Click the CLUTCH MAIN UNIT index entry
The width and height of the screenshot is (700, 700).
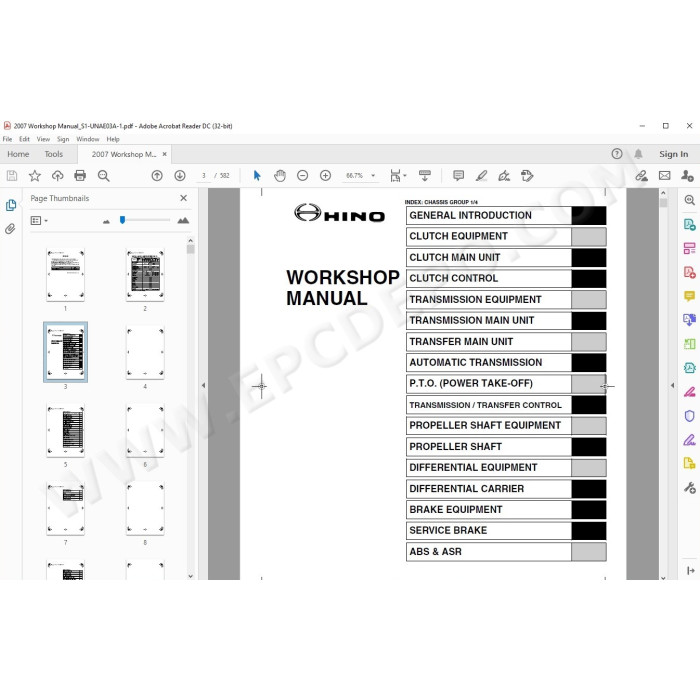[x=506, y=258]
